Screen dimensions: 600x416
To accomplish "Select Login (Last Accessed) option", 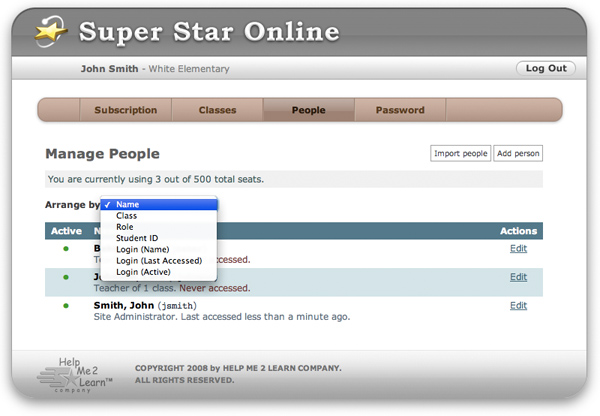I will (159, 260).
